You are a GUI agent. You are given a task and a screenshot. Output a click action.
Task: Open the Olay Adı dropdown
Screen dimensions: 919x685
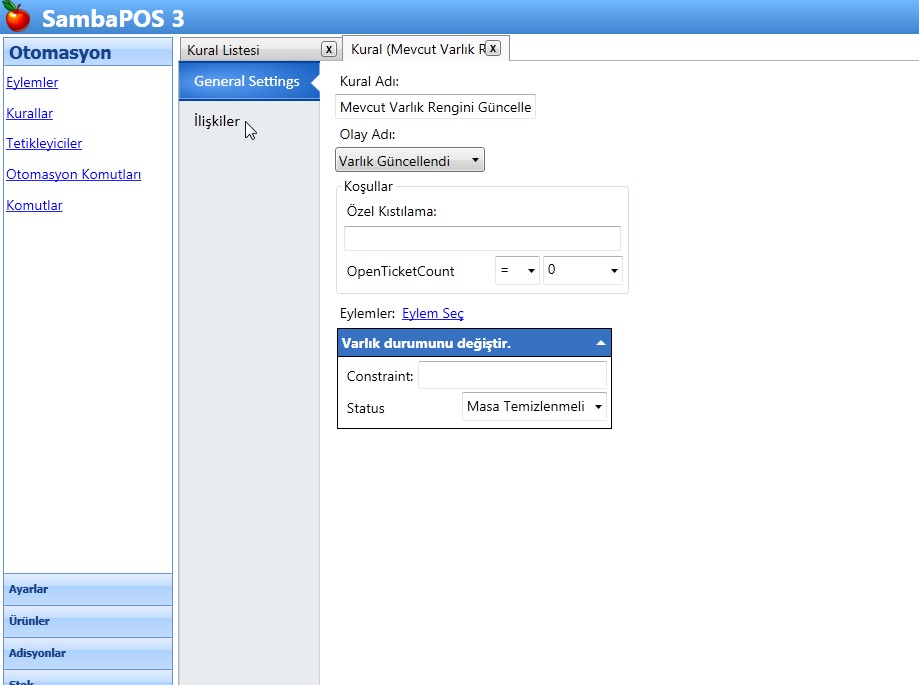(x=410, y=160)
